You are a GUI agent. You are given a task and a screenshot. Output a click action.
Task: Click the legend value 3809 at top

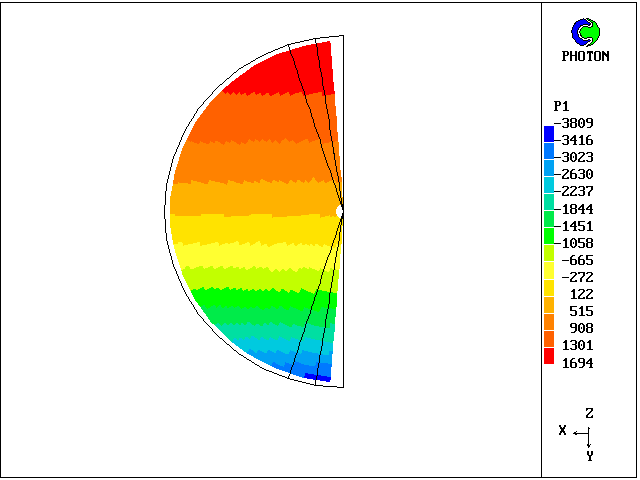[577, 124]
